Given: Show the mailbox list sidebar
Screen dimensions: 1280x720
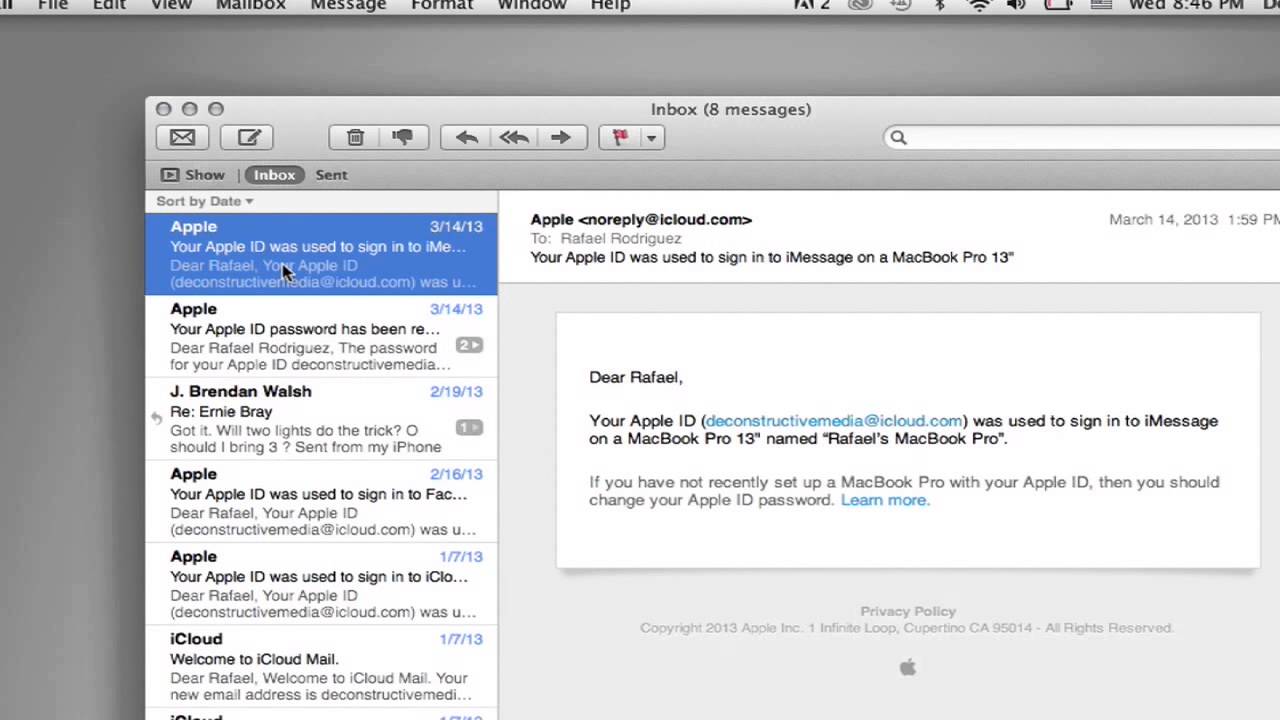Looking at the screenshot, I should coord(193,174).
